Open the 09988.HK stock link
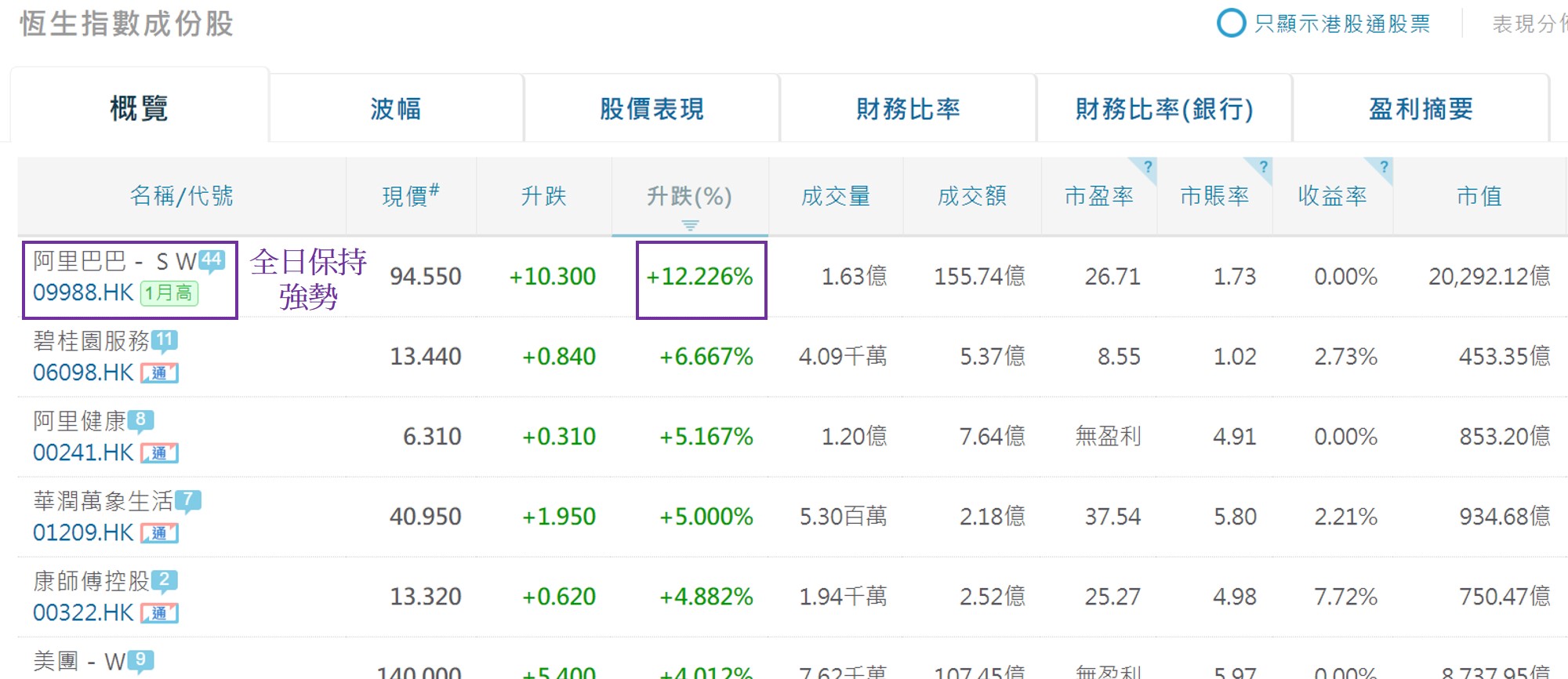This screenshot has width=1568, height=679. coord(83,293)
